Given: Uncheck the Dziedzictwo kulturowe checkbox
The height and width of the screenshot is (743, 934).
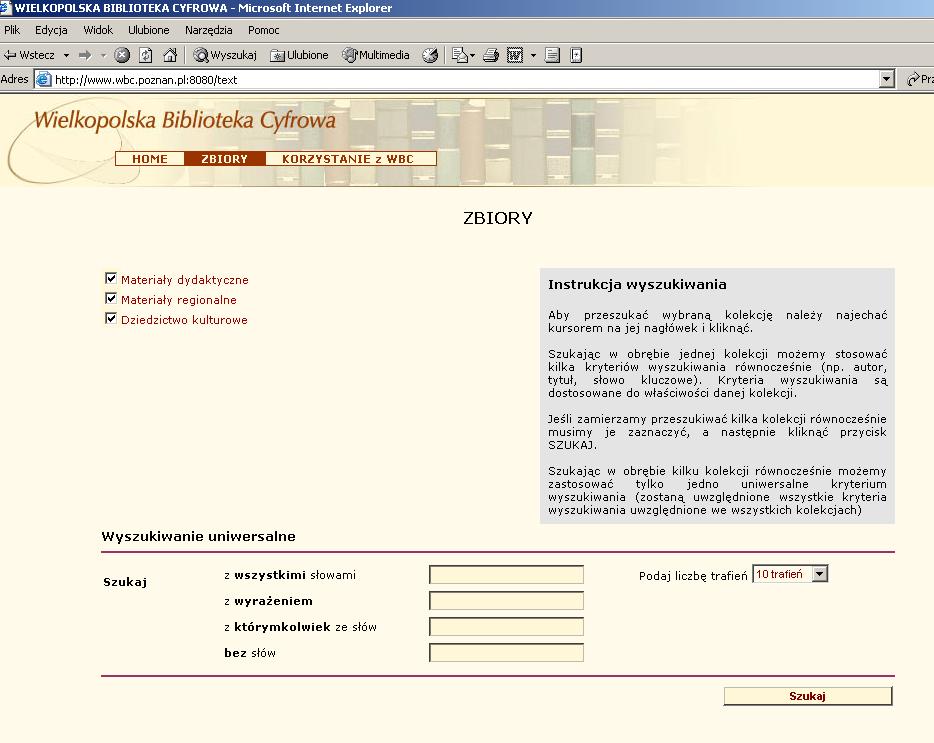Looking at the screenshot, I should point(111,318).
